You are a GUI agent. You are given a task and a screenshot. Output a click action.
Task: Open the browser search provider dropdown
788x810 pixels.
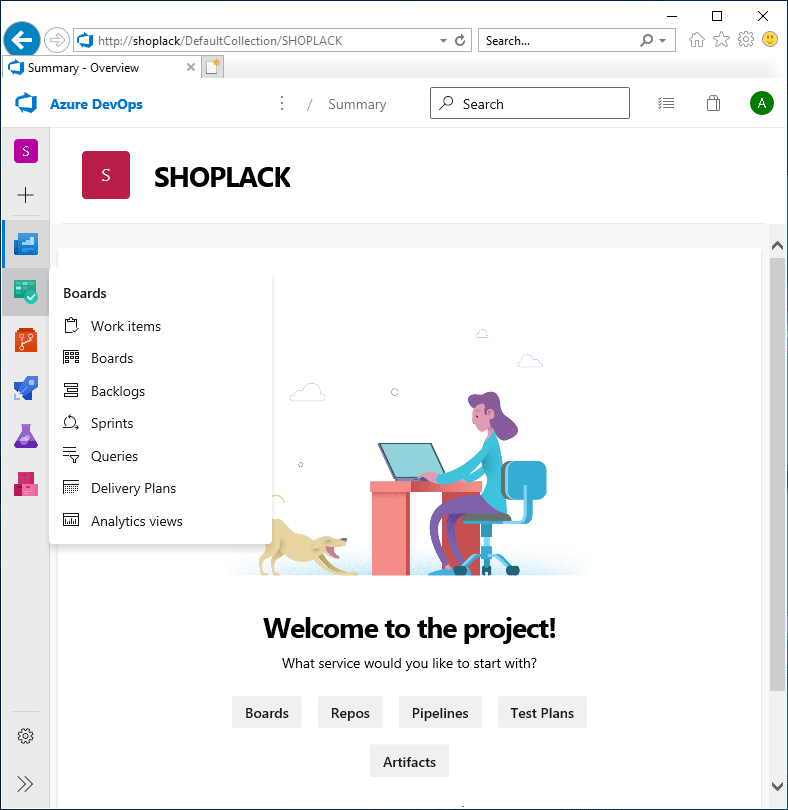[x=662, y=41]
